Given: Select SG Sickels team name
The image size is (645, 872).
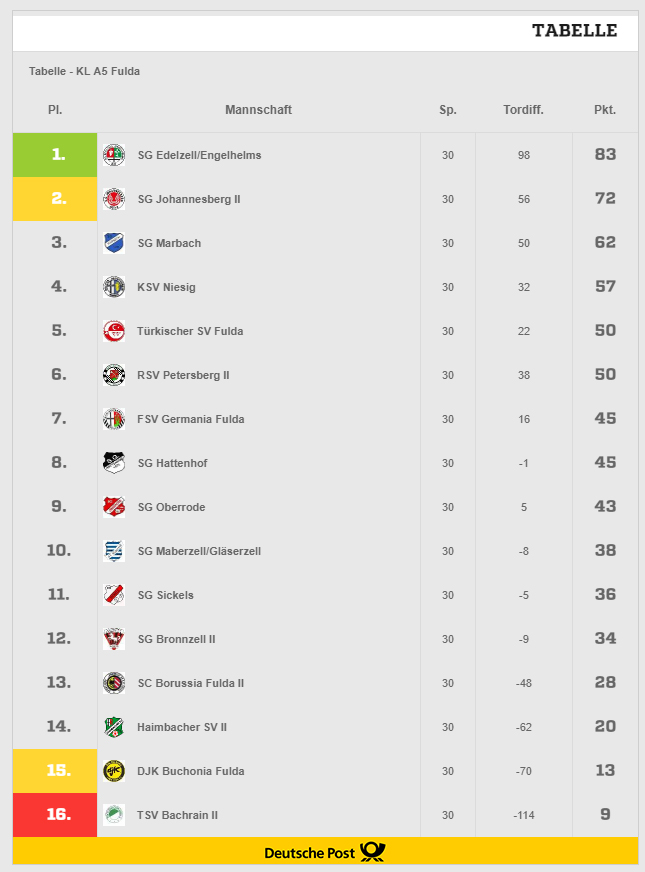Looking at the screenshot, I should tap(166, 595).
